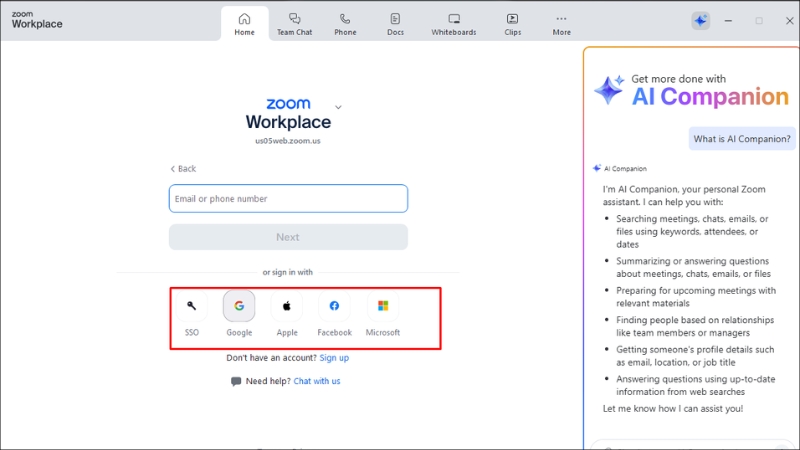This screenshot has width=800, height=450.
Task: Open the Sign up link
Action: click(x=334, y=358)
